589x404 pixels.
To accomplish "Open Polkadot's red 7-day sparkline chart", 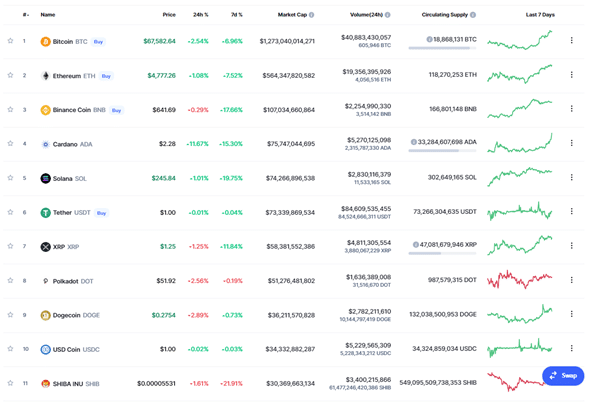I will (x=520, y=280).
